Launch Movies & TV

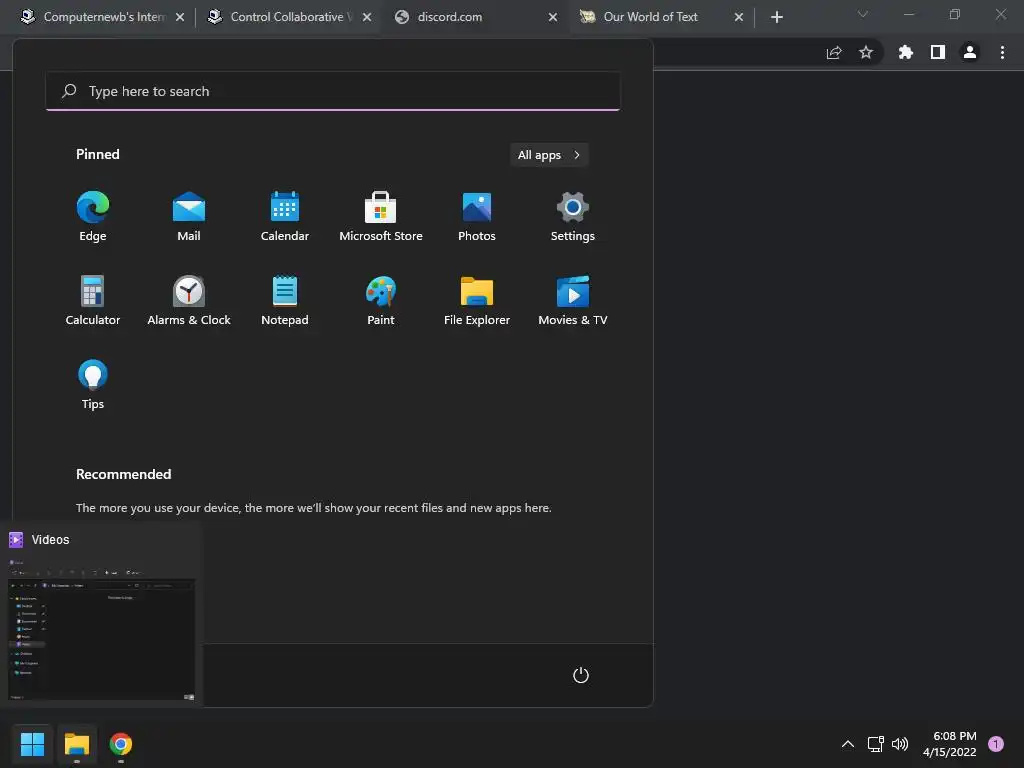pos(573,300)
